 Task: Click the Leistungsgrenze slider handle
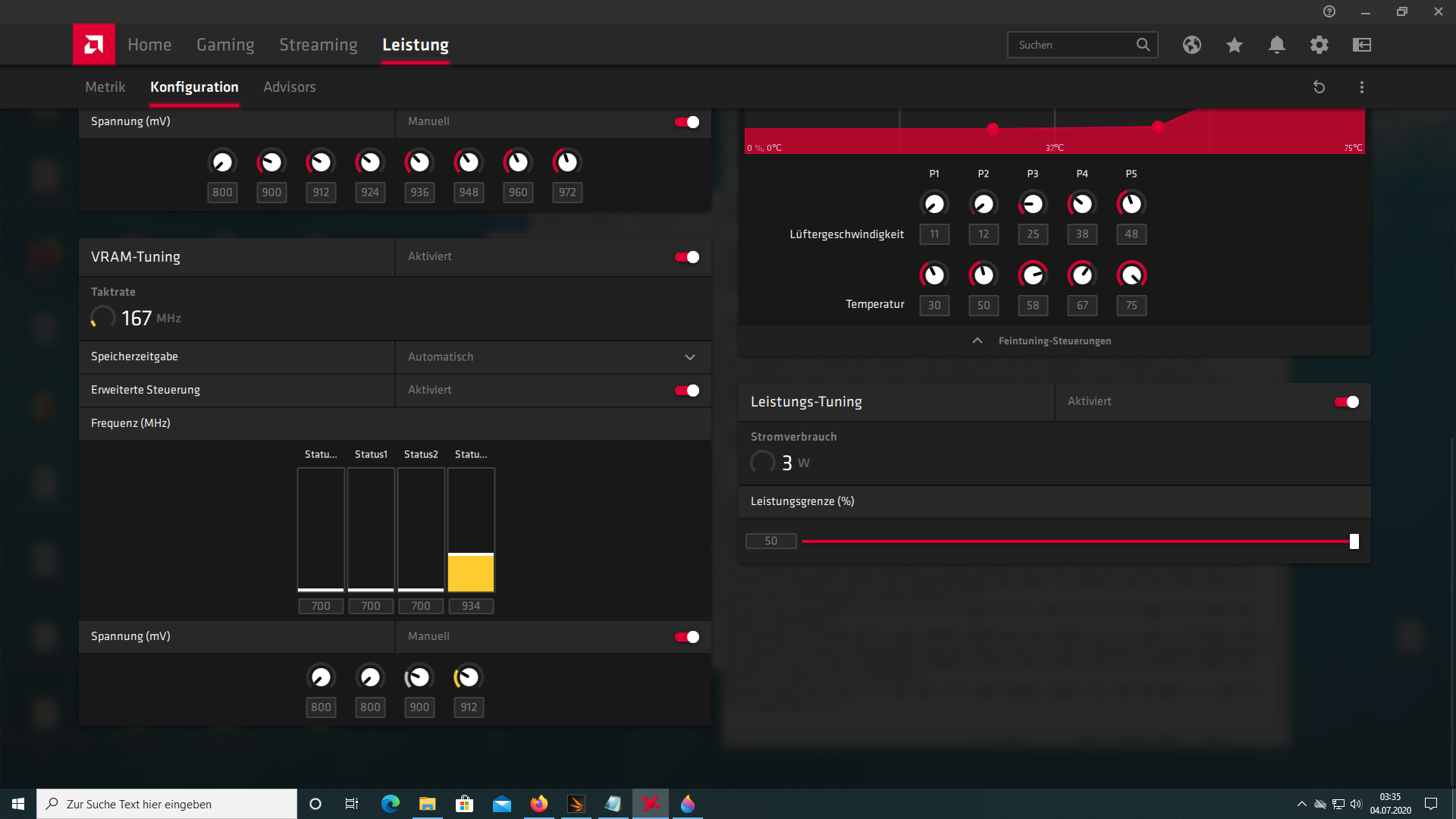(1354, 541)
